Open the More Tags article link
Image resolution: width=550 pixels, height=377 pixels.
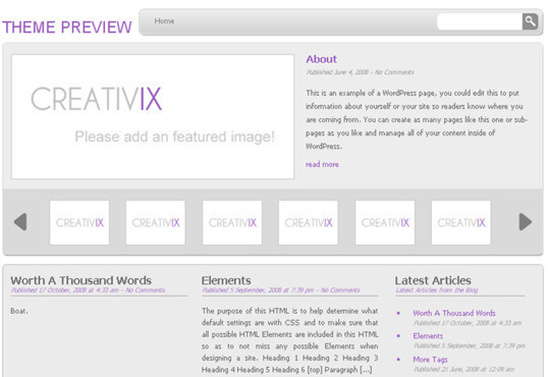[x=430, y=359]
